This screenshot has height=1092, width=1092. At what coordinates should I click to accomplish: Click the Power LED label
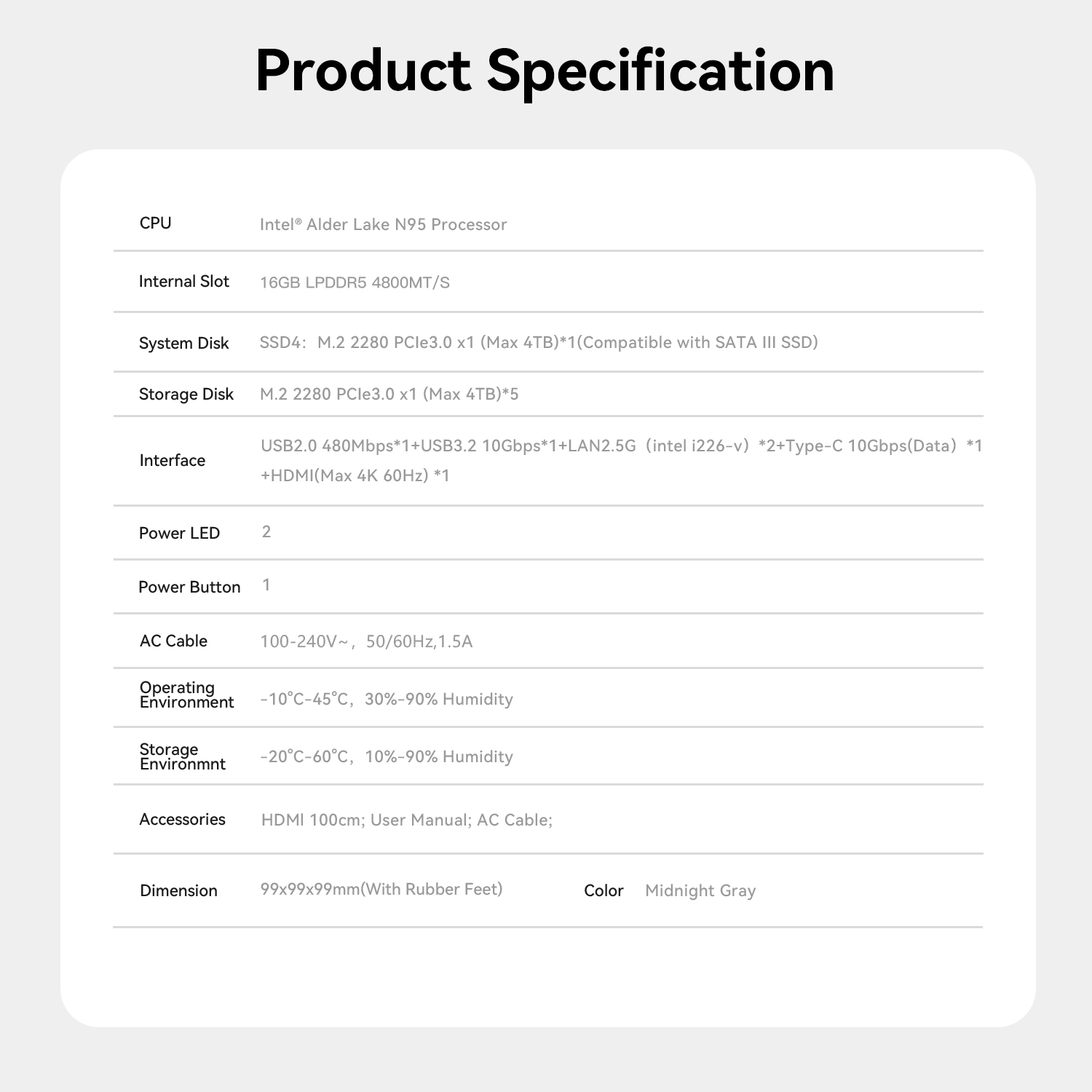pyautogui.click(x=179, y=533)
